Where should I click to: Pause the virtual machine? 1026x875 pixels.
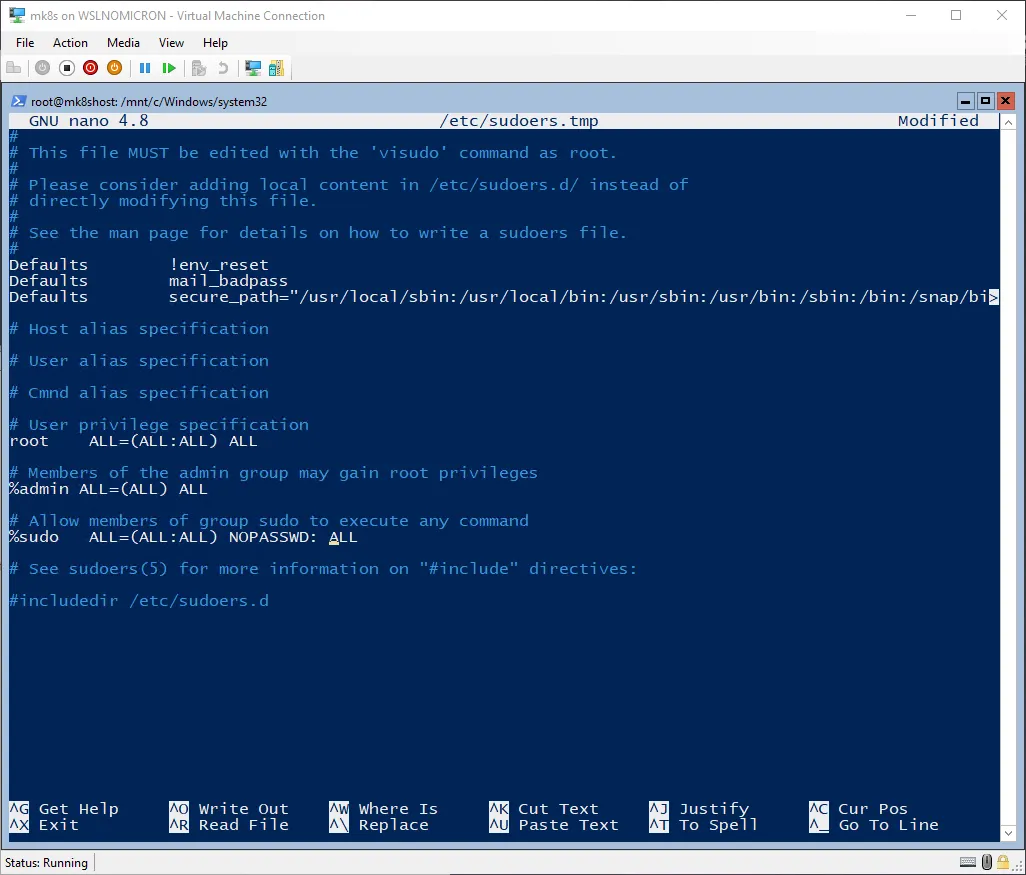coord(145,68)
